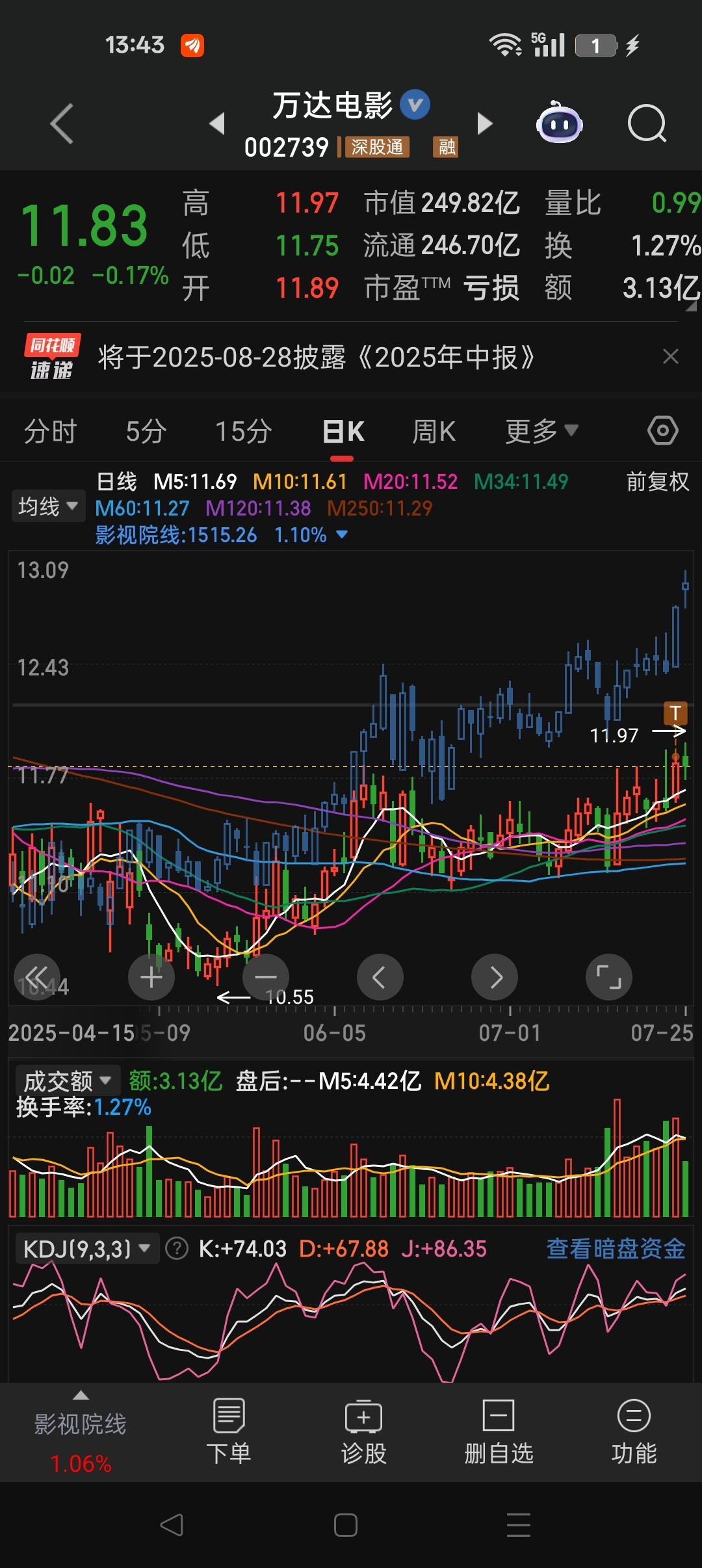
Task: Go back using the top-left arrow
Action: click(62, 124)
